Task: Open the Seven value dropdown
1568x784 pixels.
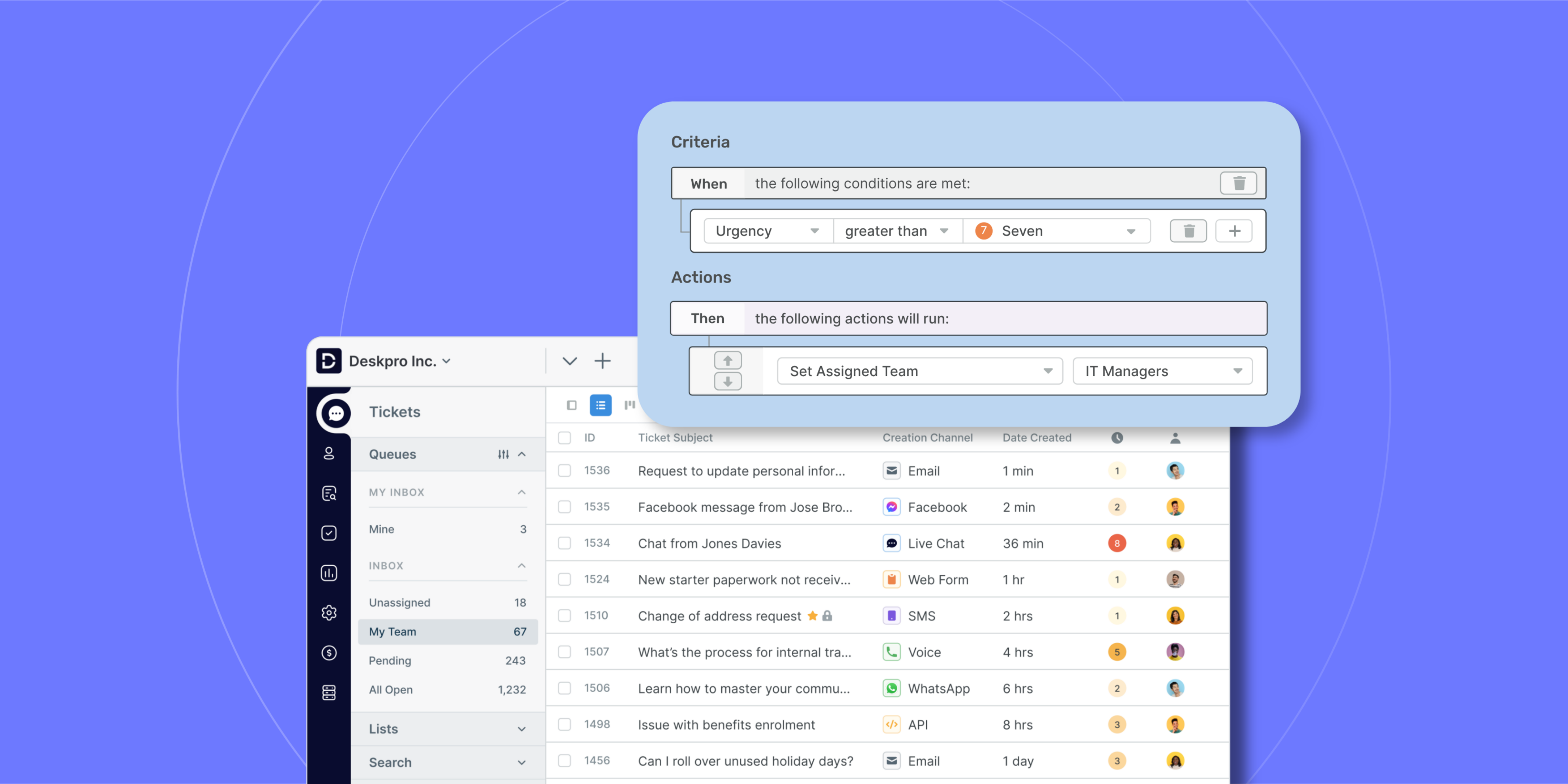Action: (1057, 231)
